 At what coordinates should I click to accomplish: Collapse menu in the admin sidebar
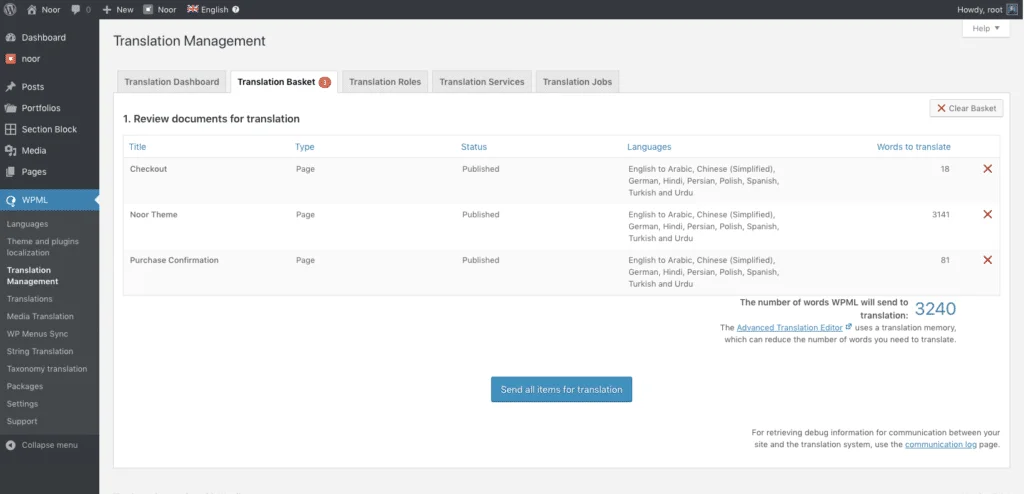tap(42, 445)
